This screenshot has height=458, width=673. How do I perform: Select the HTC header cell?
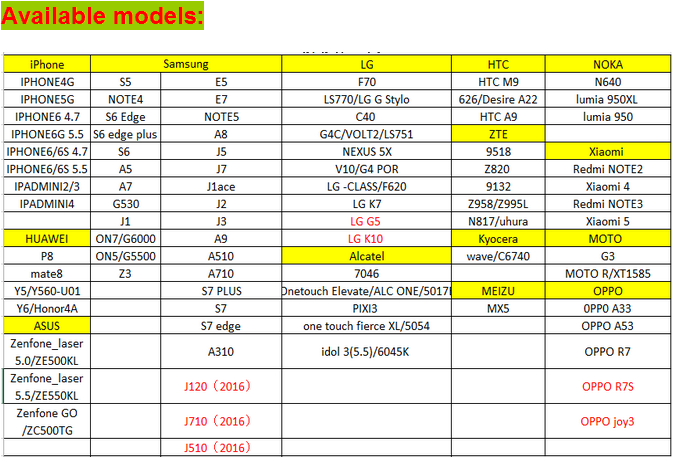tap(498, 64)
